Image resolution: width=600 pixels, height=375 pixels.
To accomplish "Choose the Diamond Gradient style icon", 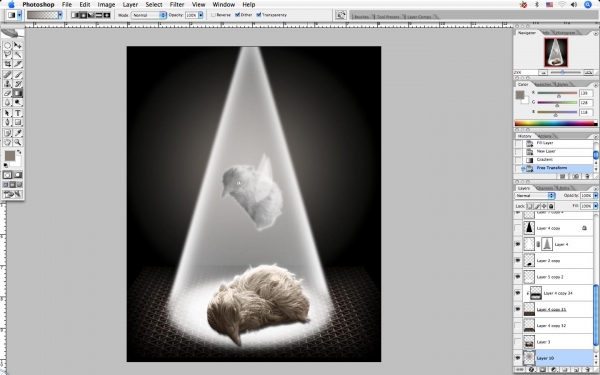I will pos(106,15).
